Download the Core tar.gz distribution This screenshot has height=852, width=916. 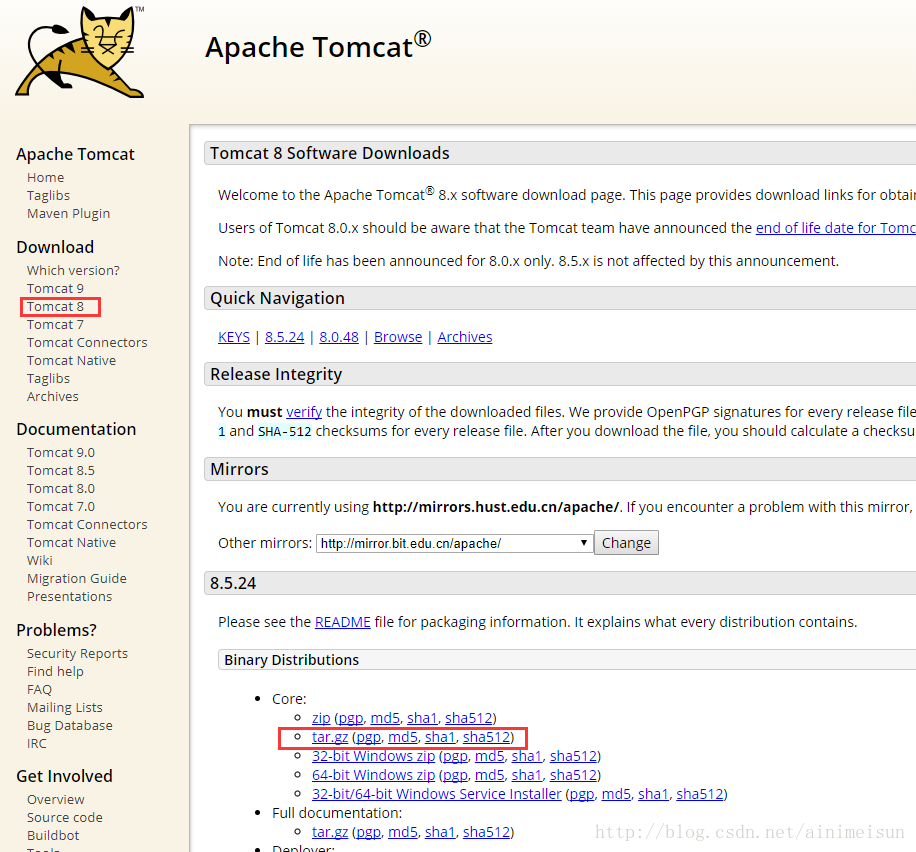[x=330, y=737]
